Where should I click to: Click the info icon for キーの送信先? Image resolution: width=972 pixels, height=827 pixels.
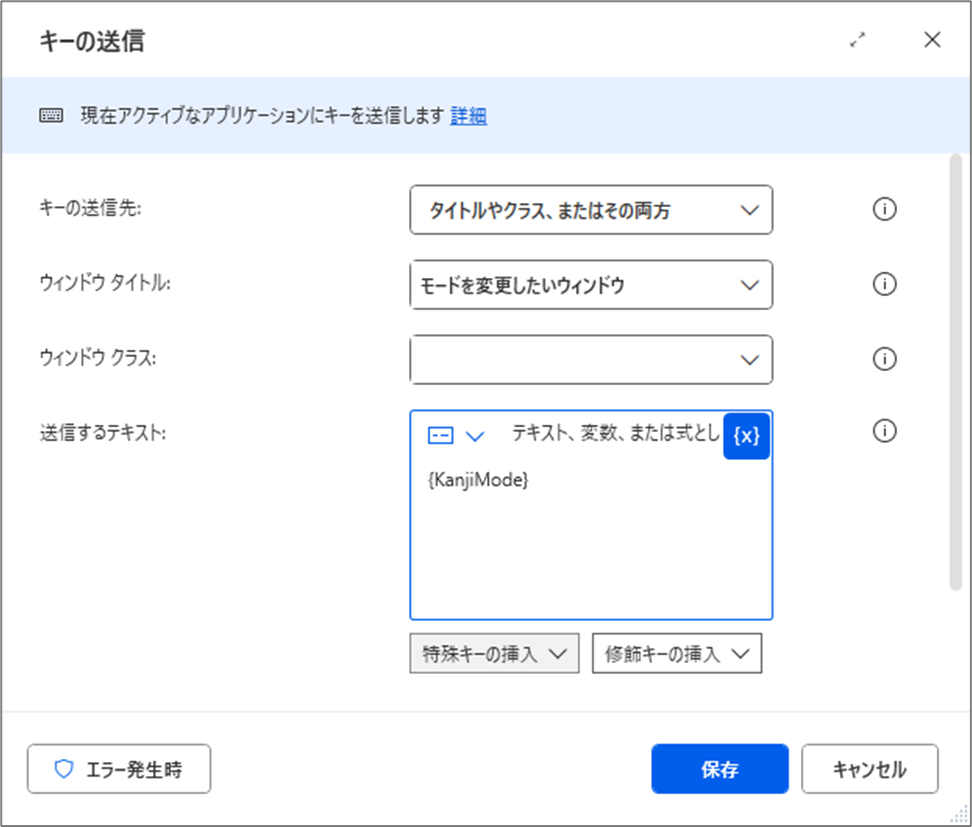click(x=884, y=209)
